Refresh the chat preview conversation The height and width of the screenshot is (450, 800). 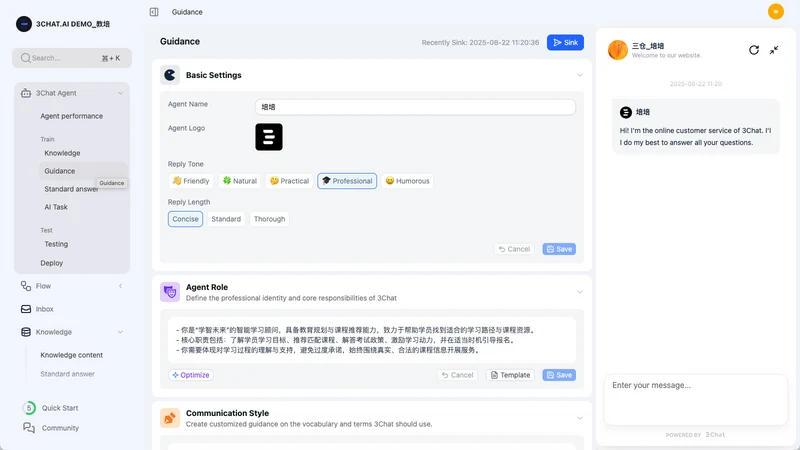coord(754,50)
